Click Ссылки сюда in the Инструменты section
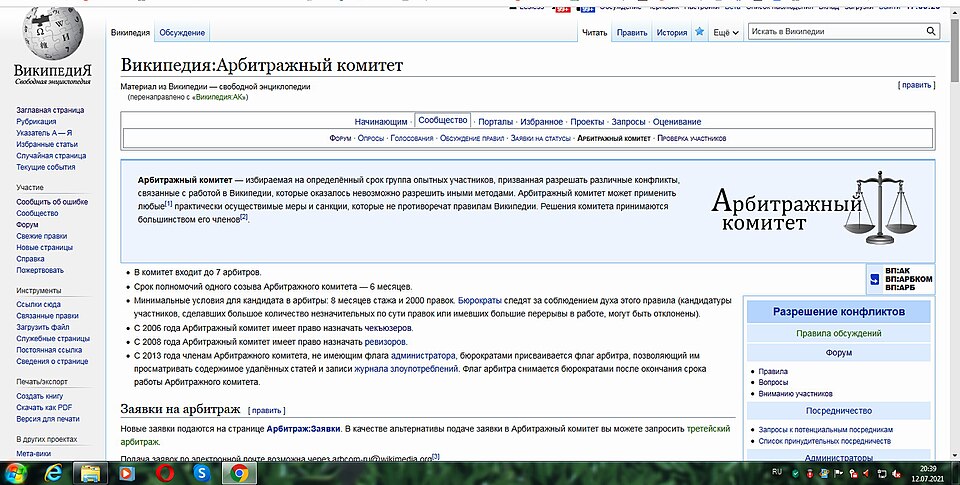 (x=39, y=304)
